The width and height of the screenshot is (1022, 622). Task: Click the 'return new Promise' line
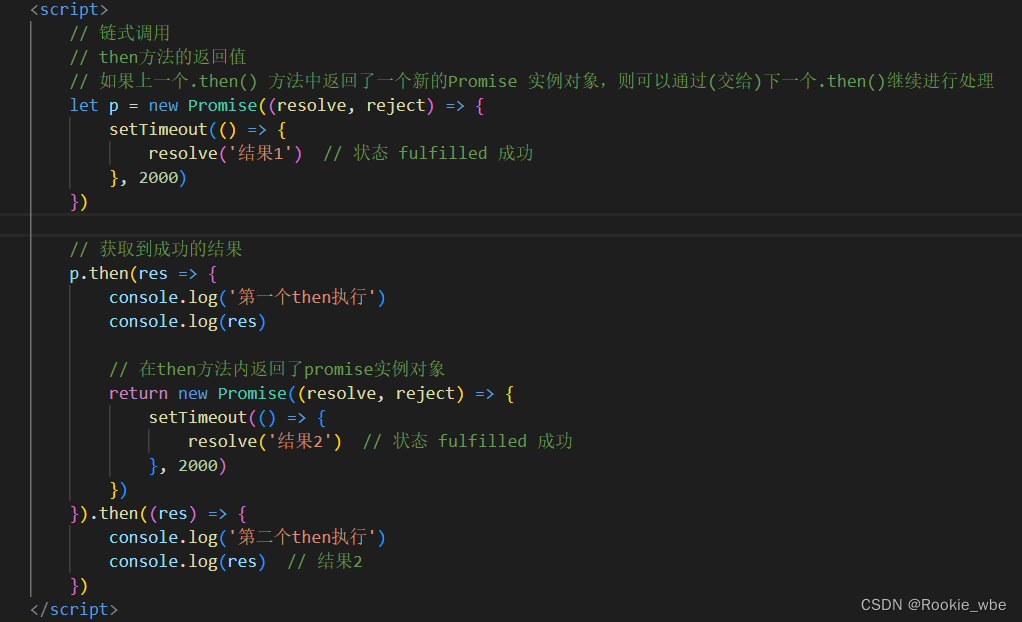(312, 394)
